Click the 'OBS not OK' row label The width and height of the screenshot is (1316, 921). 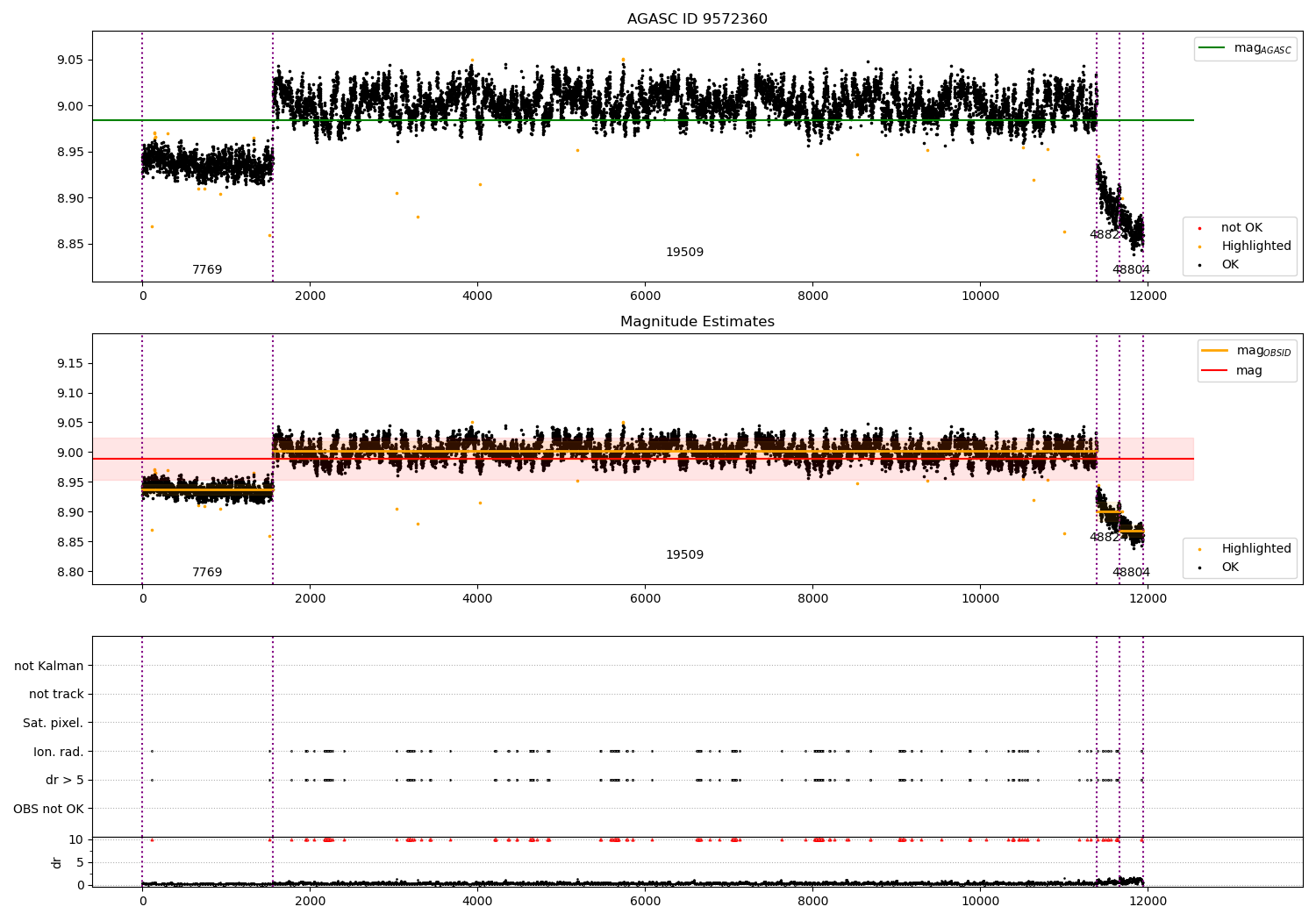point(48,809)
